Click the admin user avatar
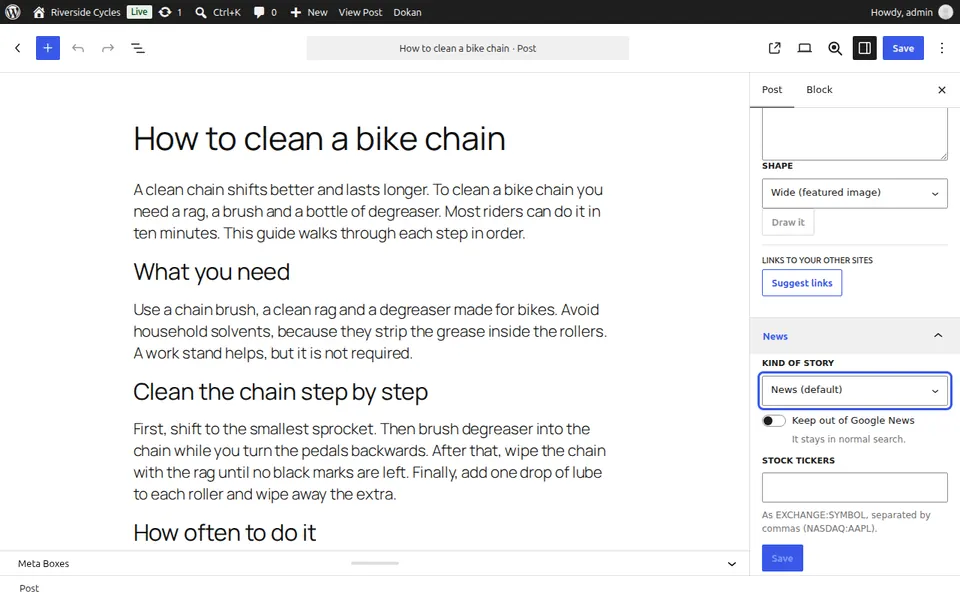Screen dimensions: 960x600 (x=946, y=12)
